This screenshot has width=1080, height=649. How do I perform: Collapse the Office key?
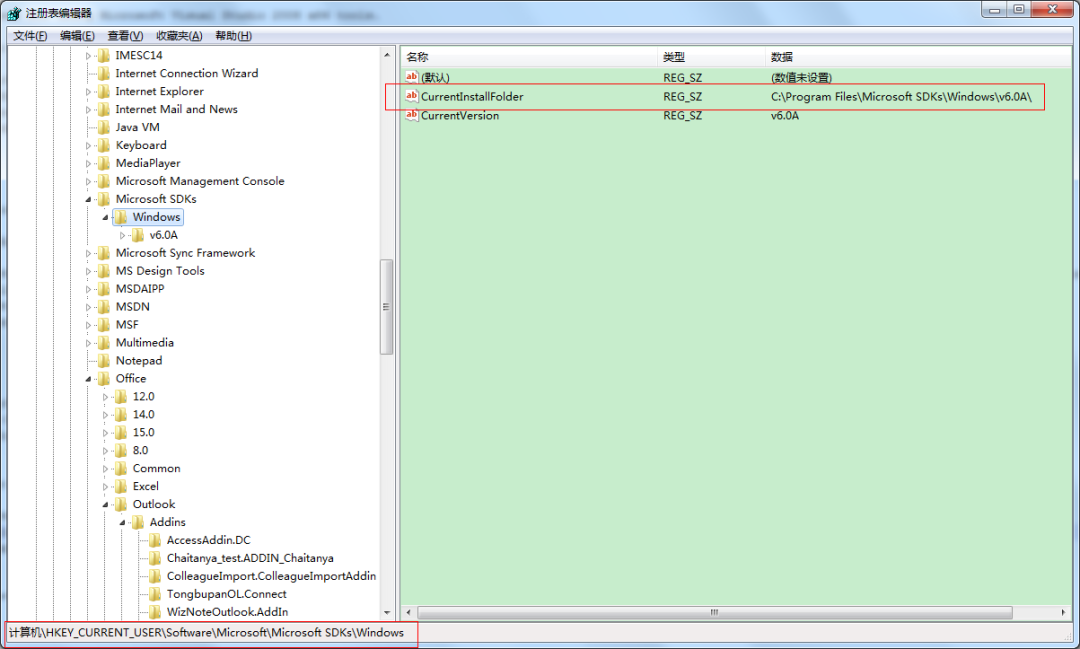point(88,379)
